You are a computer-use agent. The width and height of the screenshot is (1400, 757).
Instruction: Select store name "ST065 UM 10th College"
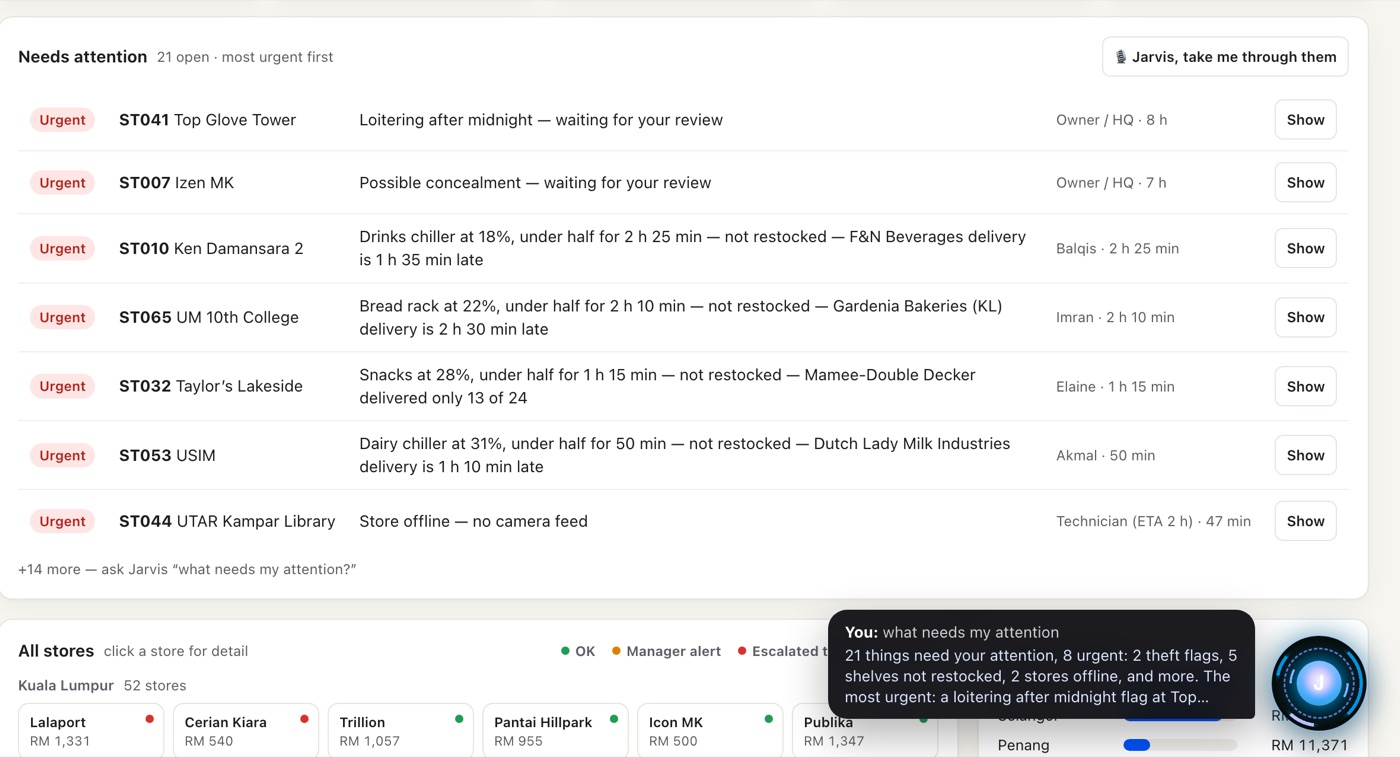click(x=209, y=318)
